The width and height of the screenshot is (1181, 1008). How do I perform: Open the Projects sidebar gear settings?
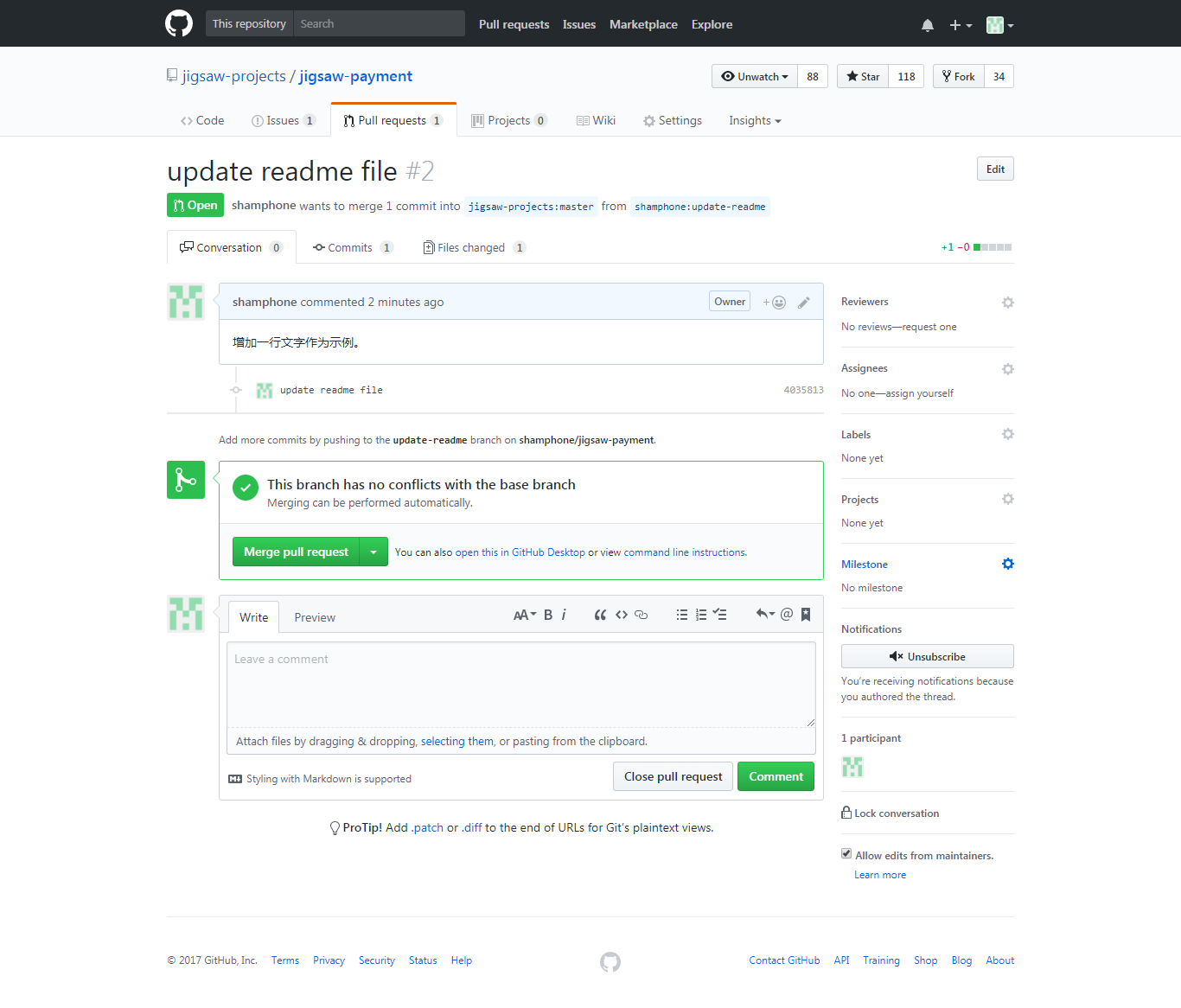(1007, 499)
